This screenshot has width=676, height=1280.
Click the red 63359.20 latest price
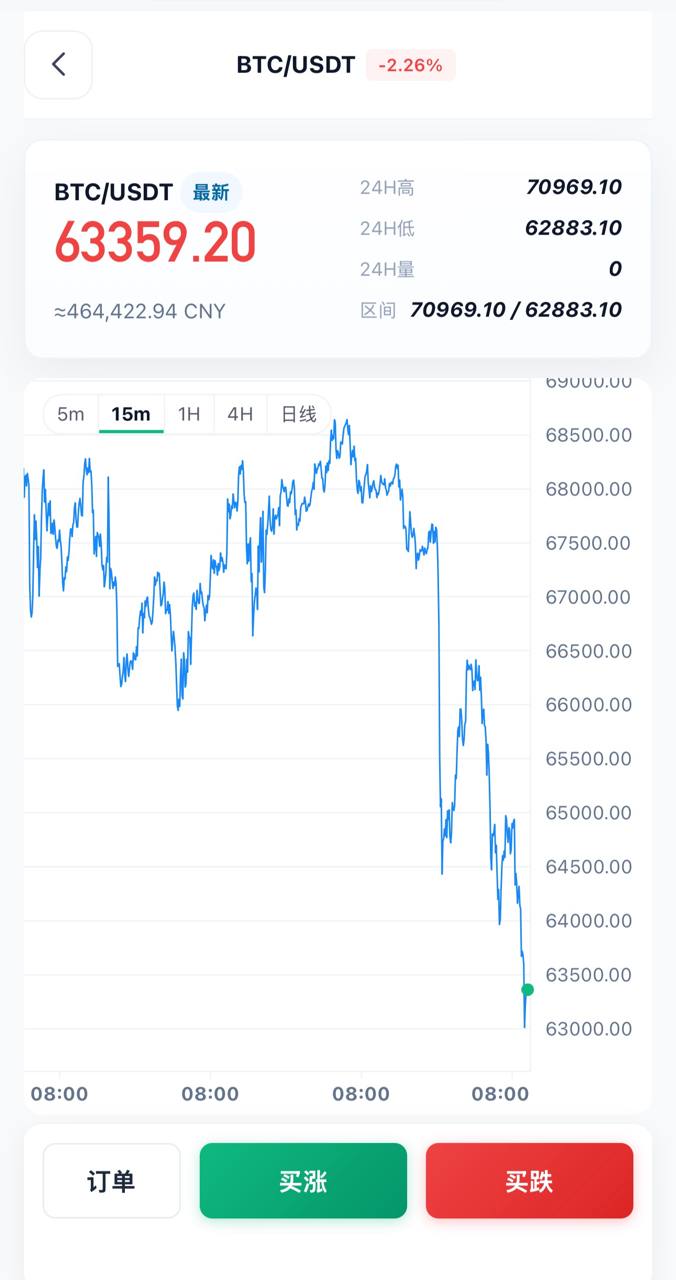[x=155, y=242]
